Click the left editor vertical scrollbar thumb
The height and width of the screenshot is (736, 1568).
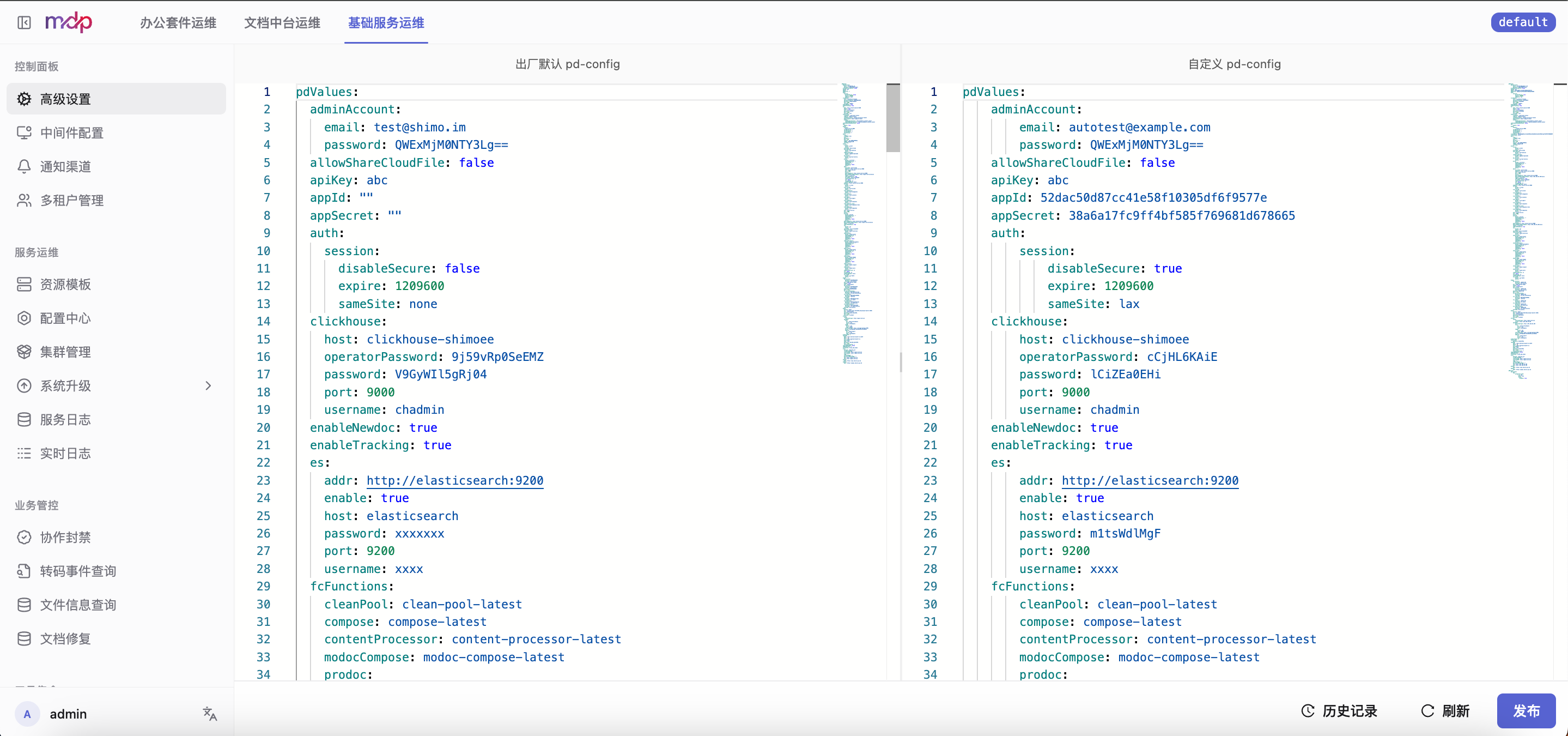(x=893, y=118)
